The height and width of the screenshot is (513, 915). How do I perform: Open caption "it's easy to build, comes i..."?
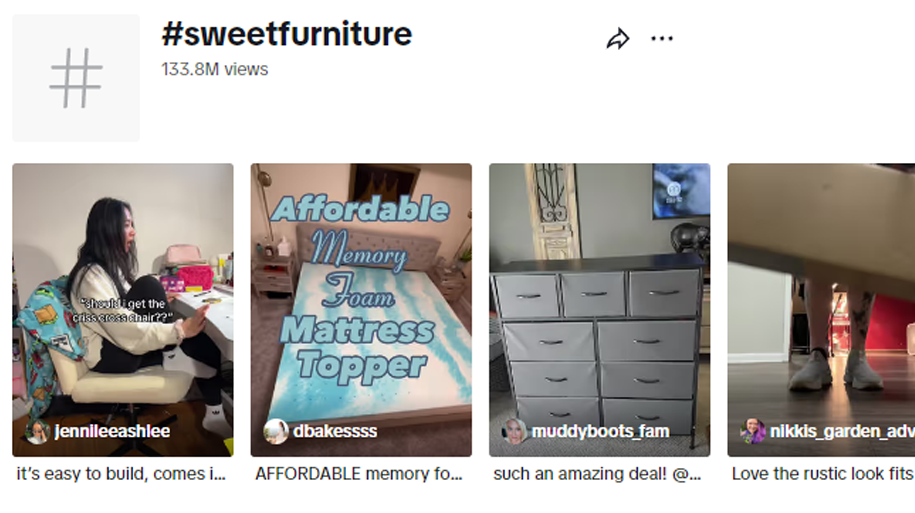tap(121, 474)
